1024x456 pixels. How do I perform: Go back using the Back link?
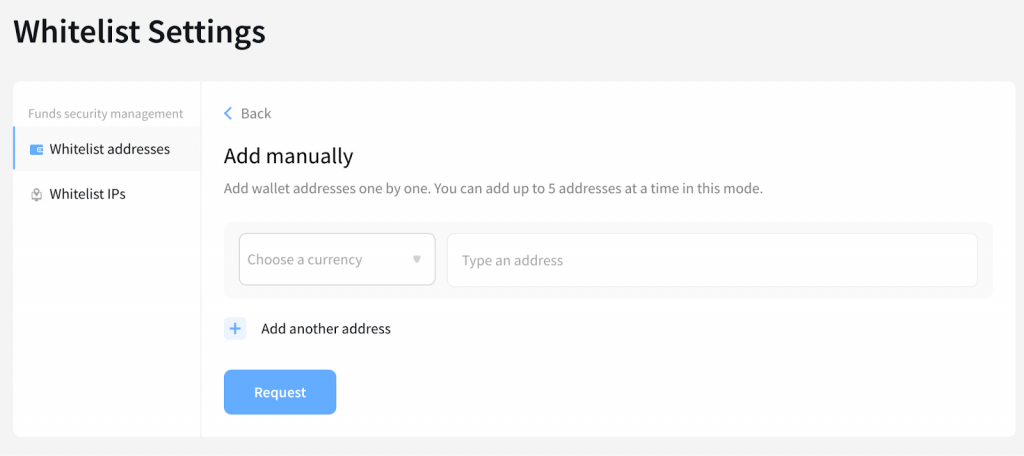(x=248, y=114)
